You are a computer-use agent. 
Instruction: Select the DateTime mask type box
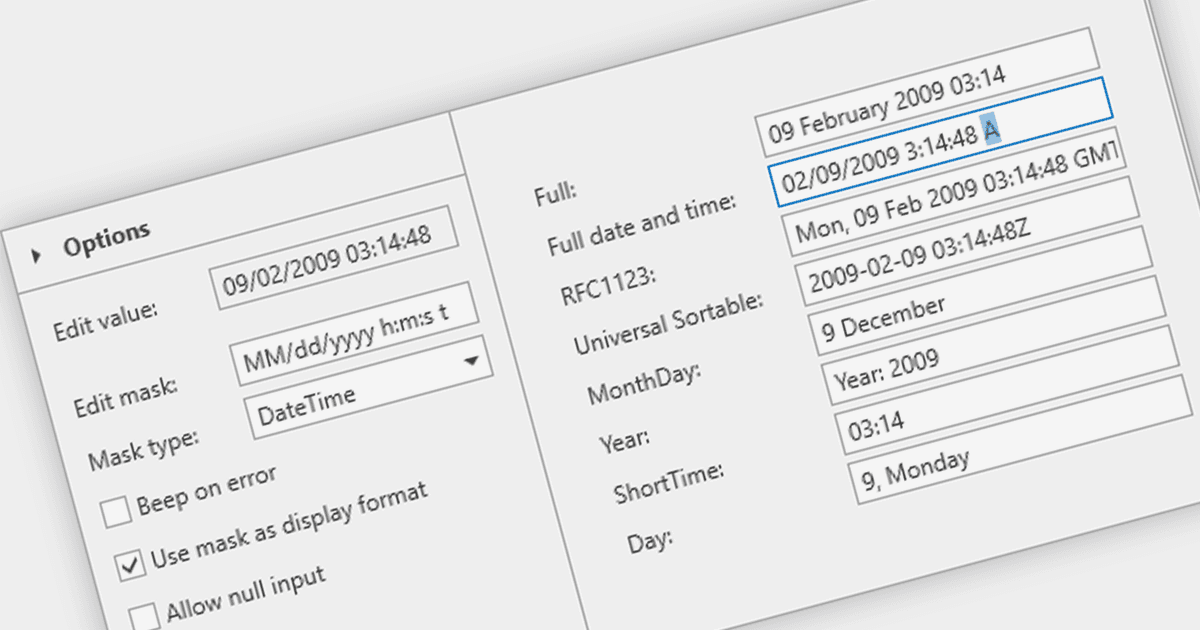coord(368,387)
